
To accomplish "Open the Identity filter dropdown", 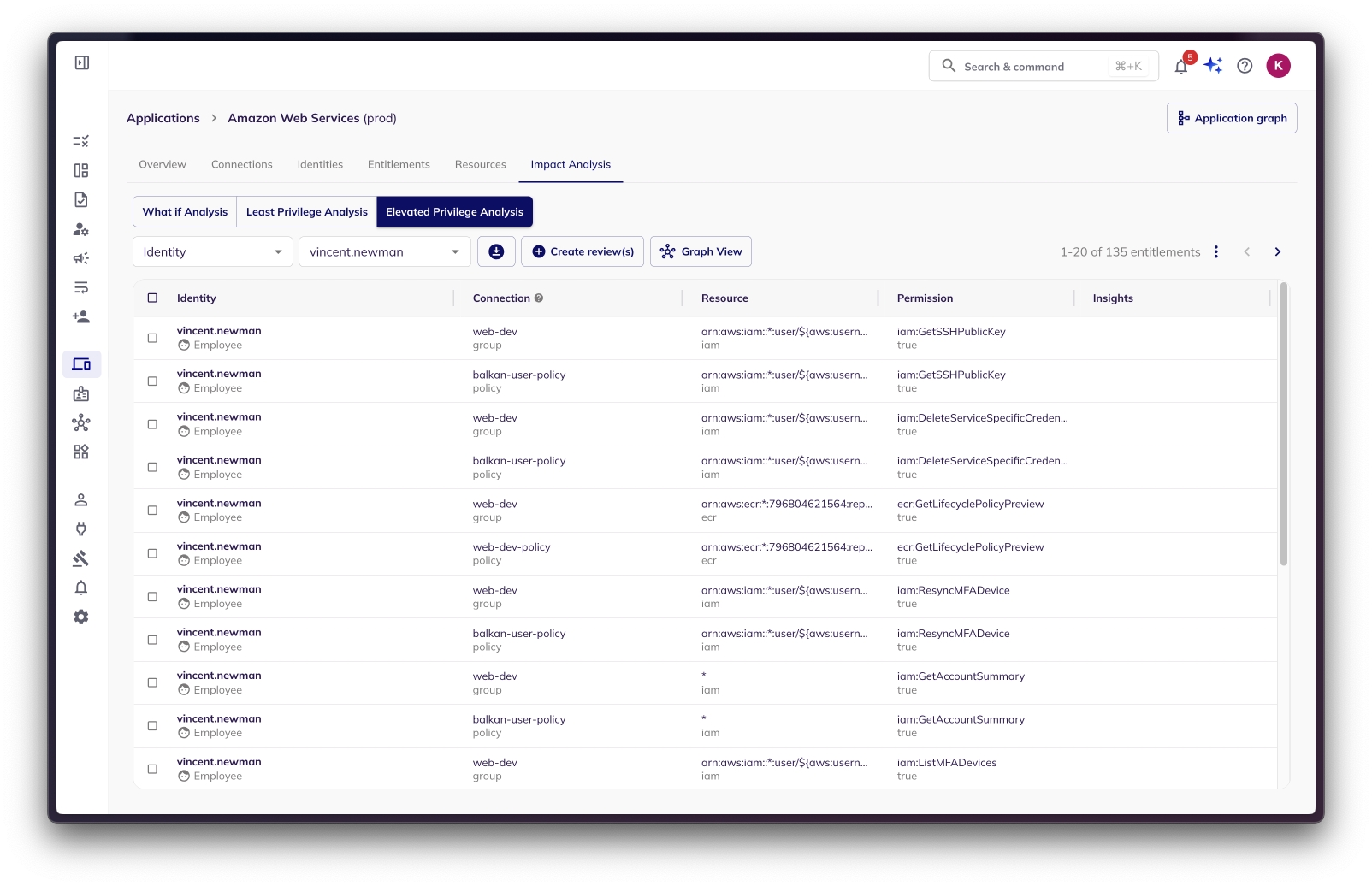I will (212, 251).
